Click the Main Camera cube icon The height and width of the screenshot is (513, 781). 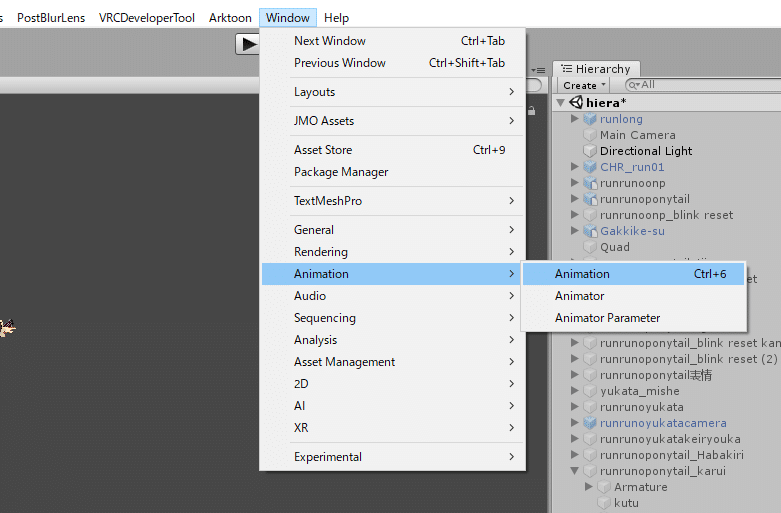[x=590, y=135]
